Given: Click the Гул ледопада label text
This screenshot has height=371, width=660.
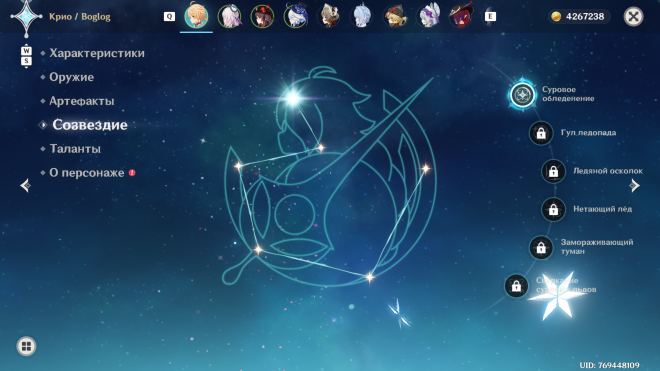Looking at the screenshot, I should point(588,133).
